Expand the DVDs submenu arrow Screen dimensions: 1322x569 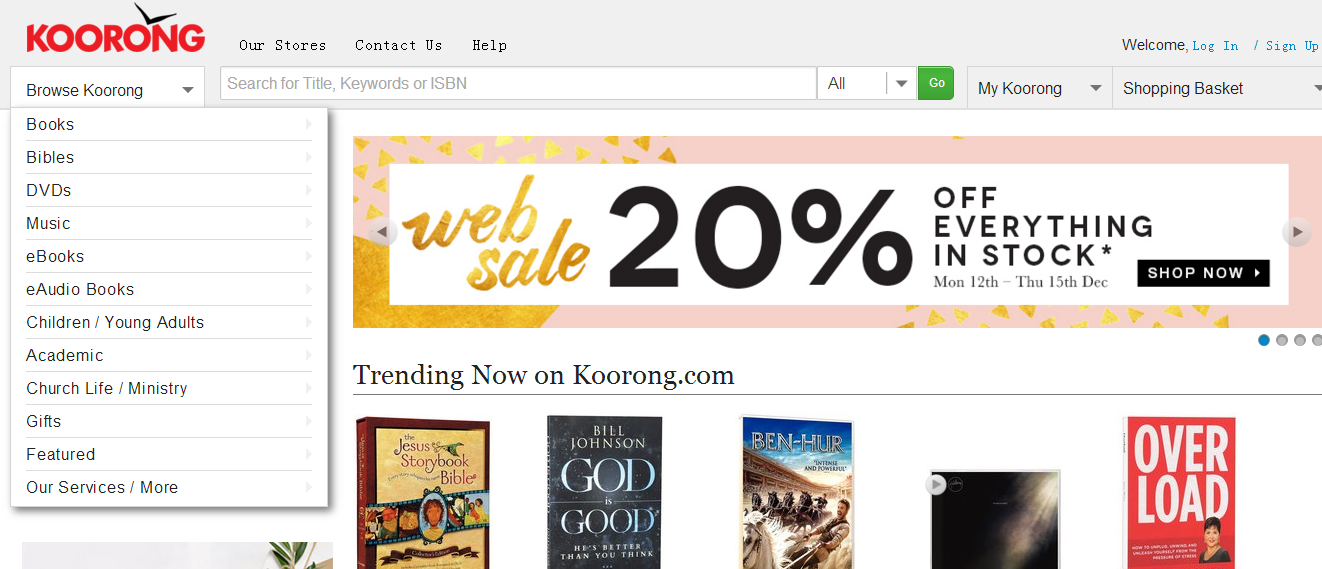point(308,190)
